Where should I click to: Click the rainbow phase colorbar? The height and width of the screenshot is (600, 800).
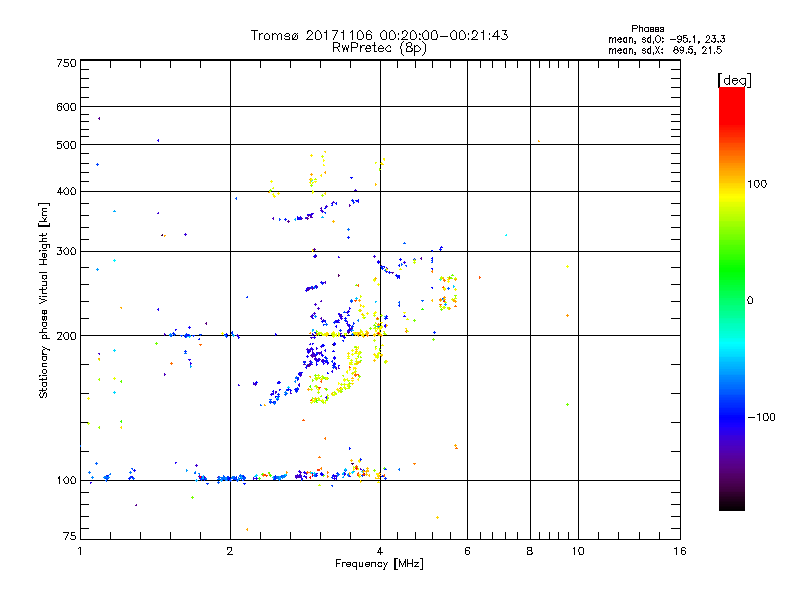[x=732, y=298]
